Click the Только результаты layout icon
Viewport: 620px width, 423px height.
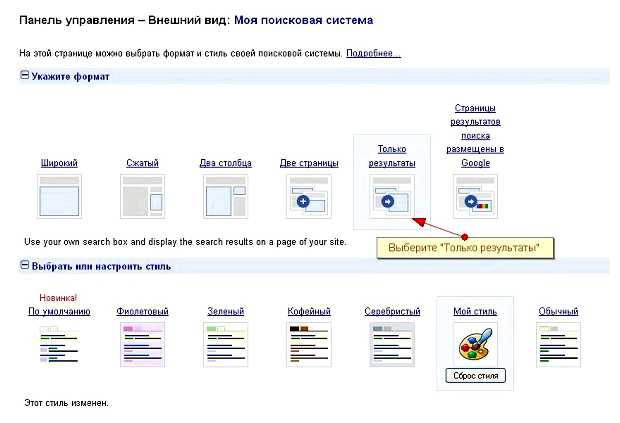coord(391,194)
